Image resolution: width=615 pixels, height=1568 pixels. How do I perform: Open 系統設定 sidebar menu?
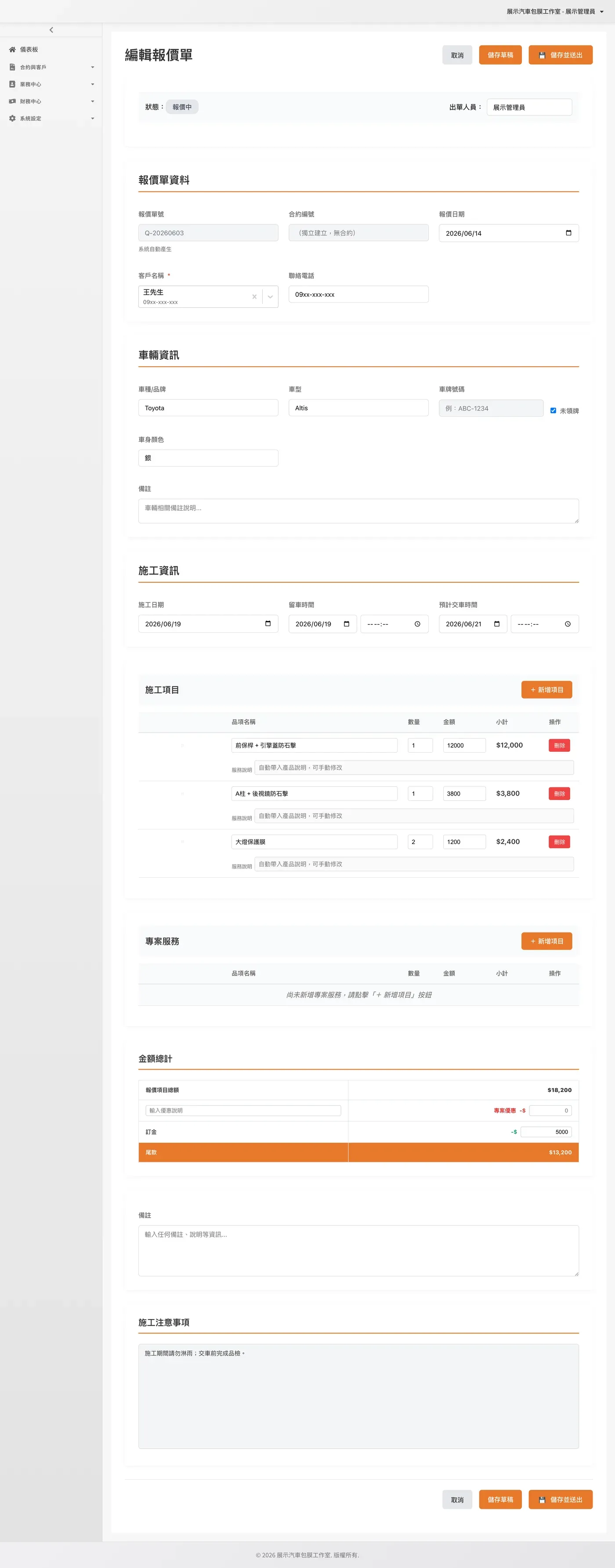[51, 118]
